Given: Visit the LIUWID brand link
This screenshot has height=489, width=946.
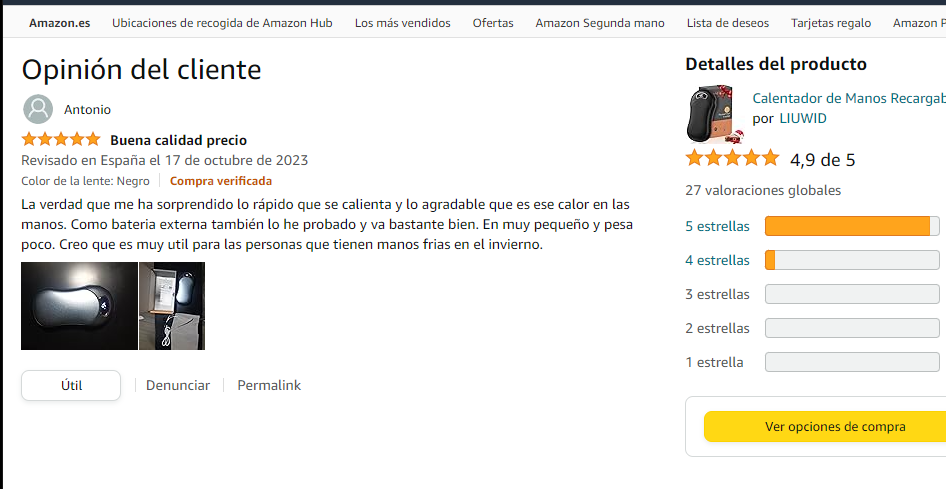Looking at the screenshot, I should (803, 118).
